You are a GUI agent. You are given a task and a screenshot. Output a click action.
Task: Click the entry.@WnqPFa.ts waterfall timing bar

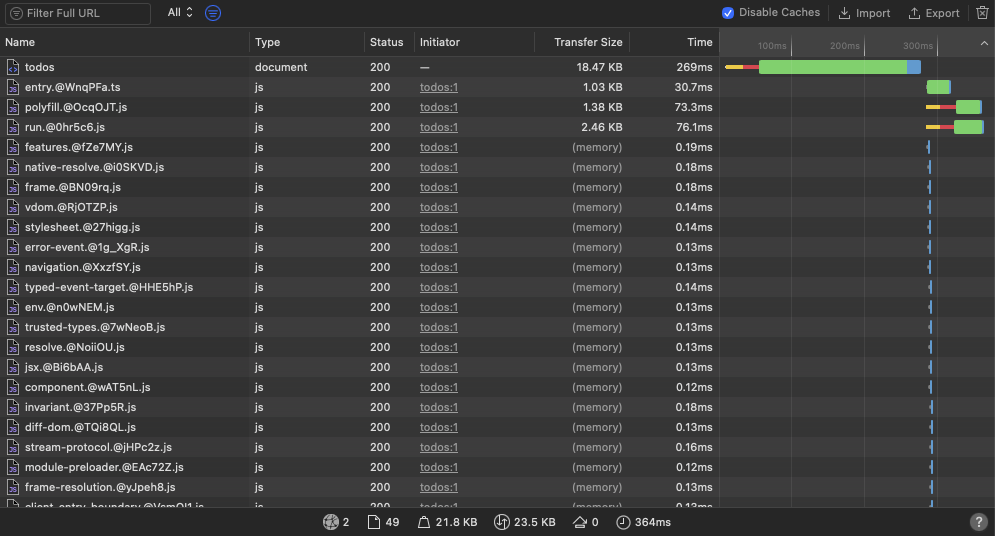[939, 87]
